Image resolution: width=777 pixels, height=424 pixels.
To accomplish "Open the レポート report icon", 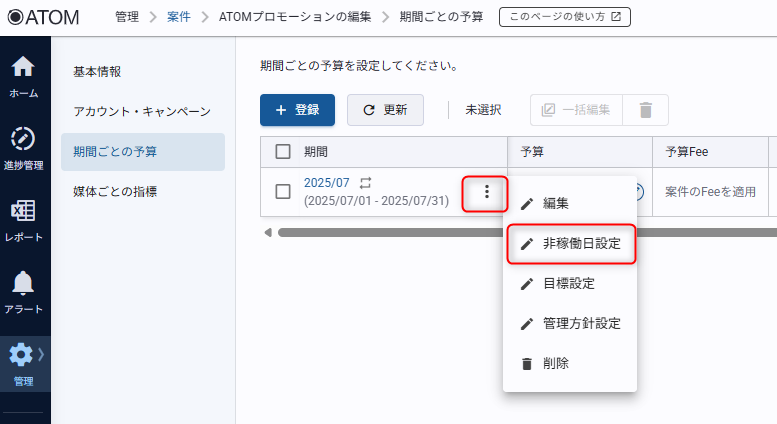I will click(24, 212).
